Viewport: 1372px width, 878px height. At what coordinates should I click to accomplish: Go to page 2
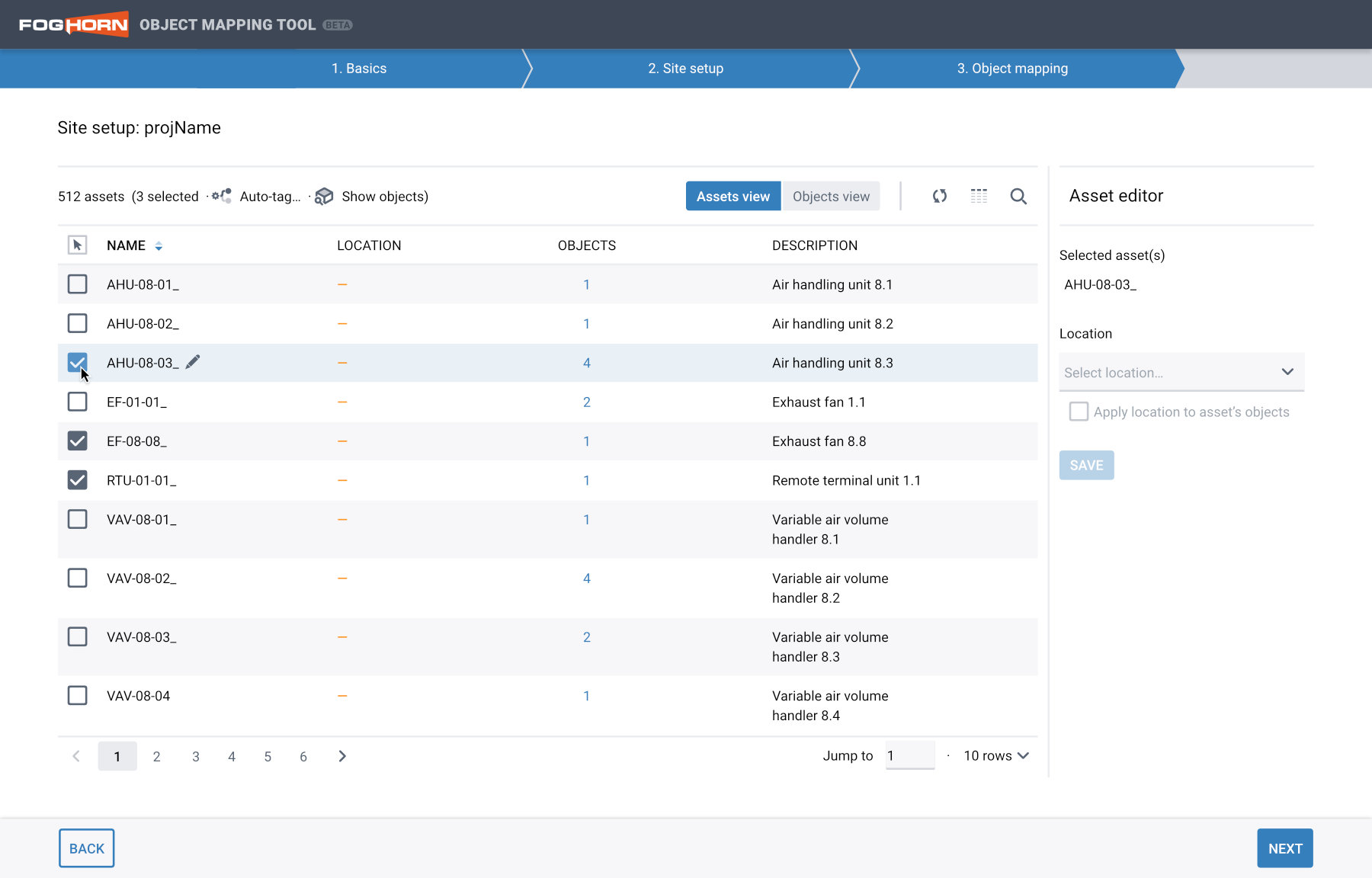156,756
